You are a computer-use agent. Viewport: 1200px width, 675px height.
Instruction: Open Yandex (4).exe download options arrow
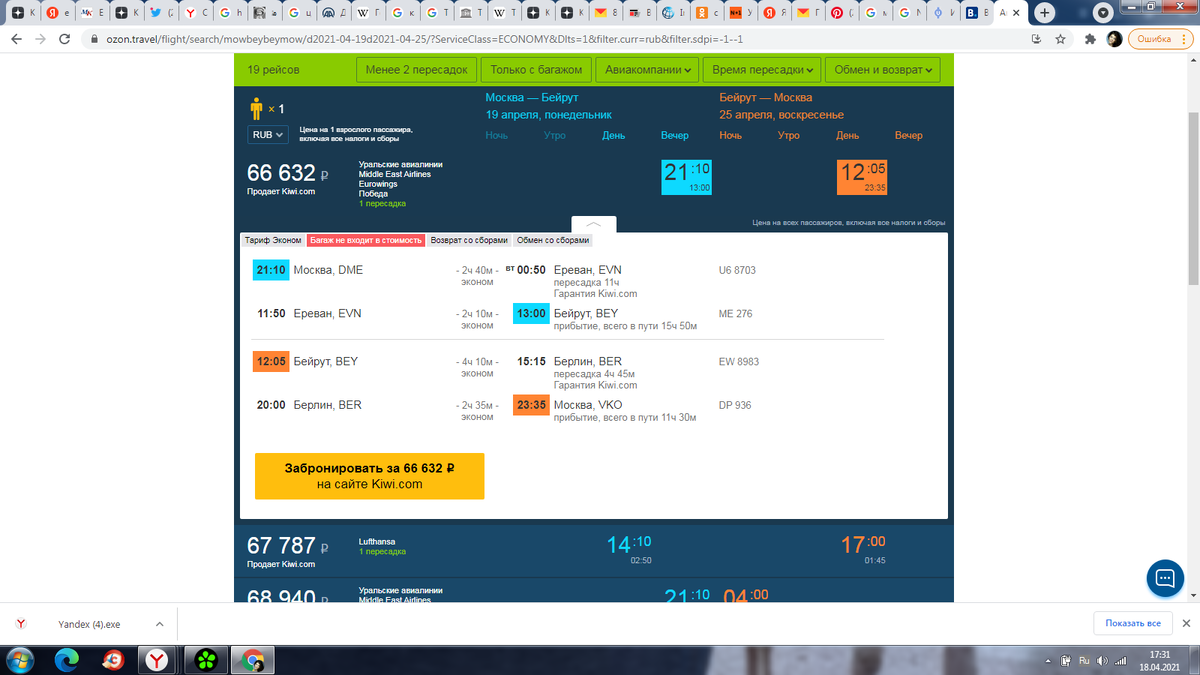click(159, 624)
